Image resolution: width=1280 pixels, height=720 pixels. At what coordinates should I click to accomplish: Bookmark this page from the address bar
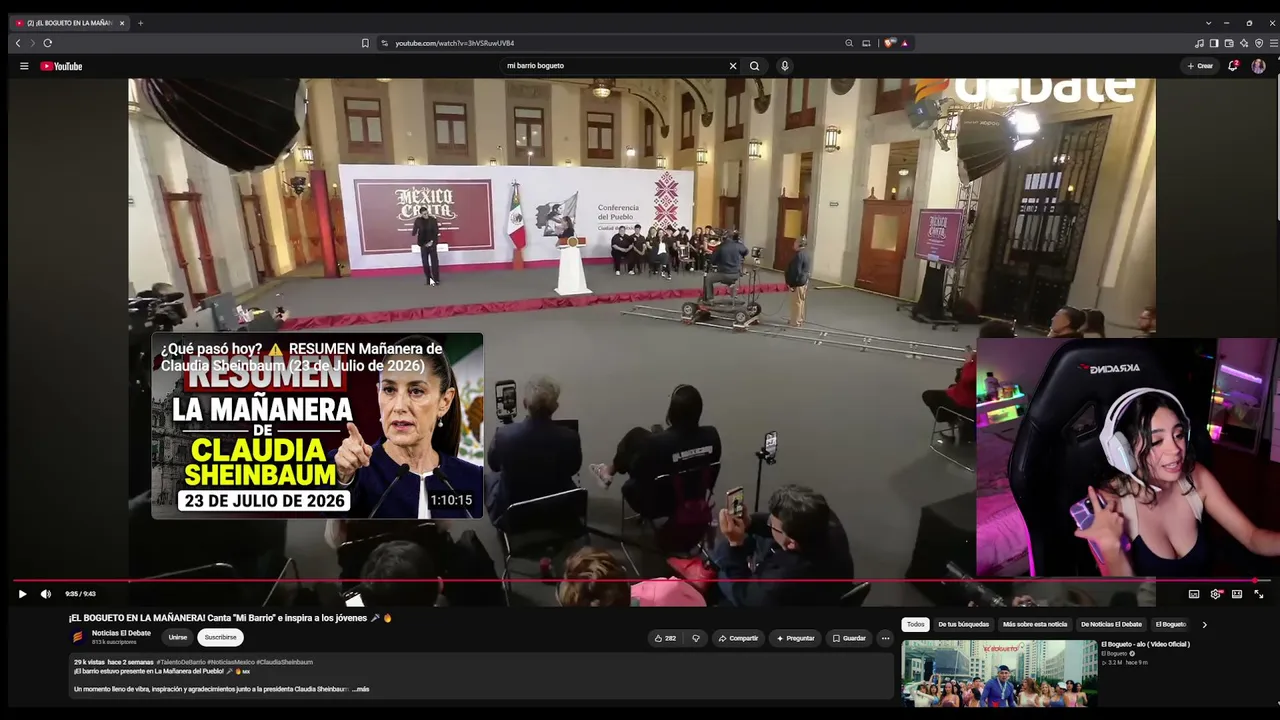[365, 43]
